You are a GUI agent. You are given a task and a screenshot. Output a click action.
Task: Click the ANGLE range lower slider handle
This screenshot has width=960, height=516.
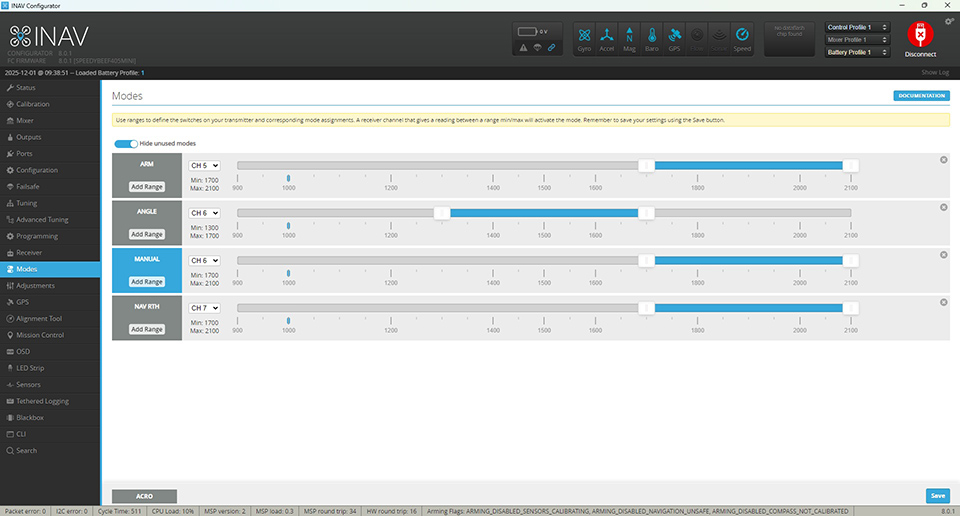click(441, 212)
